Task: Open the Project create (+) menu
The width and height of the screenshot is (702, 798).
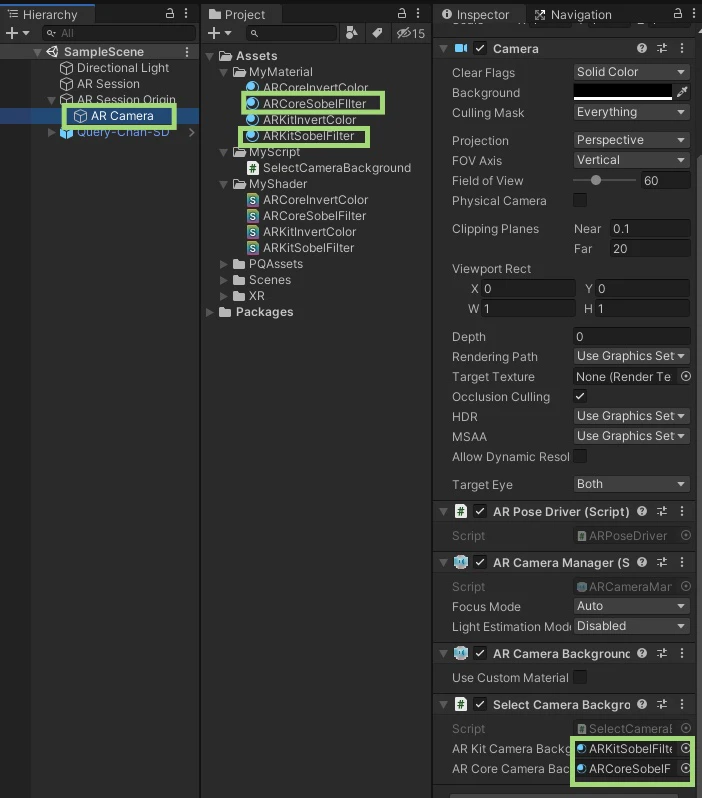Action: pos(220,34)
